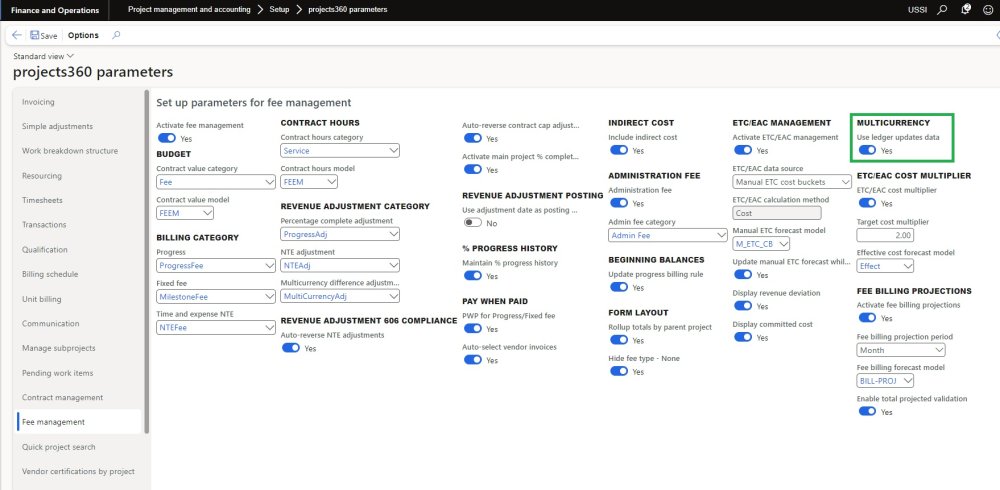Viewport: 1000px width, 490px height.
Task: Select the Invoicing tab
Action: click(39, 102)
